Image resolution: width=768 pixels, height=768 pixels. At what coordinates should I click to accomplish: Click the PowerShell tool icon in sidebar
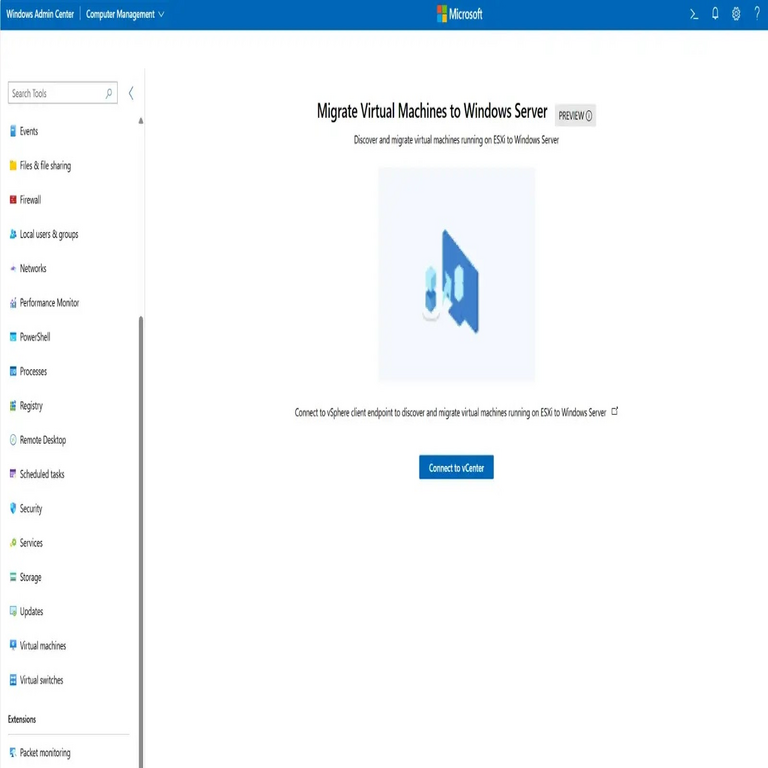(13, 337)
